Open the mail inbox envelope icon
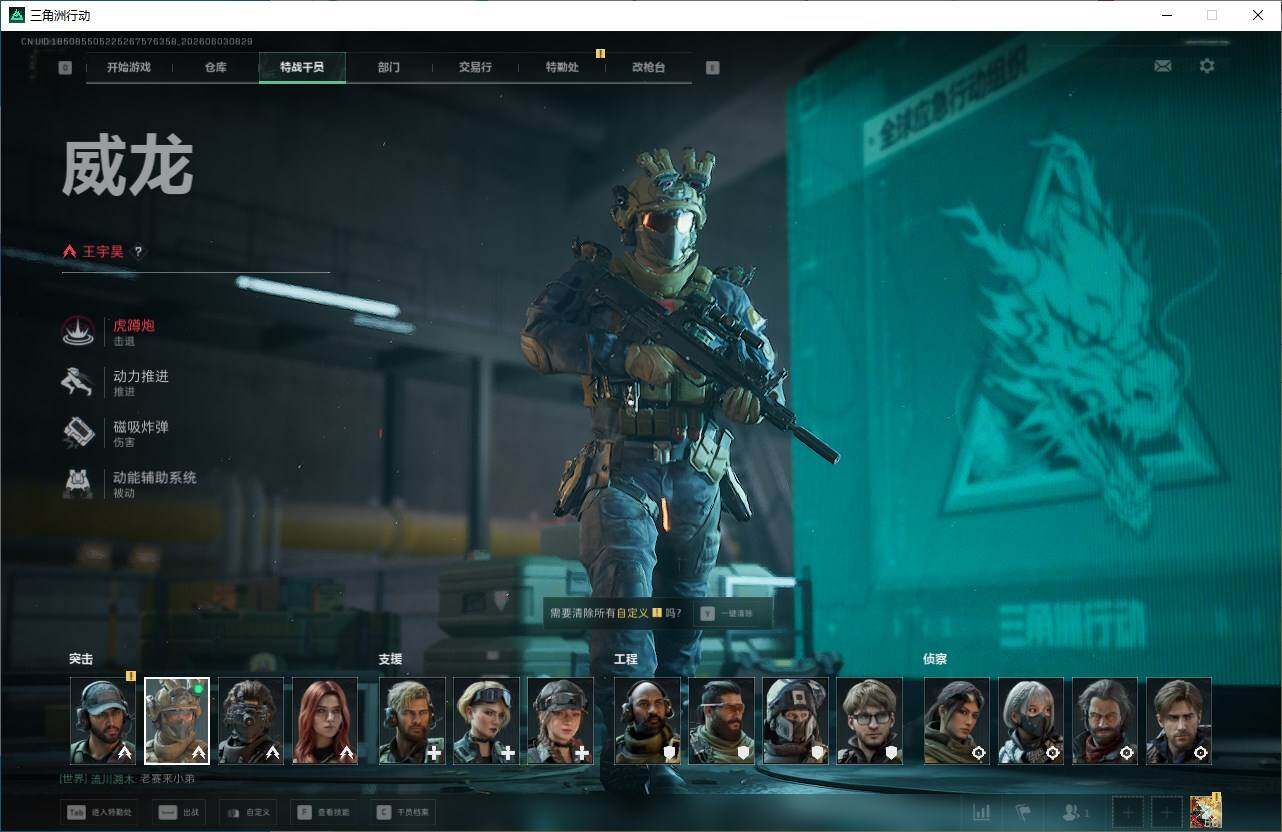1282x832 pixels. point(1162,66)
